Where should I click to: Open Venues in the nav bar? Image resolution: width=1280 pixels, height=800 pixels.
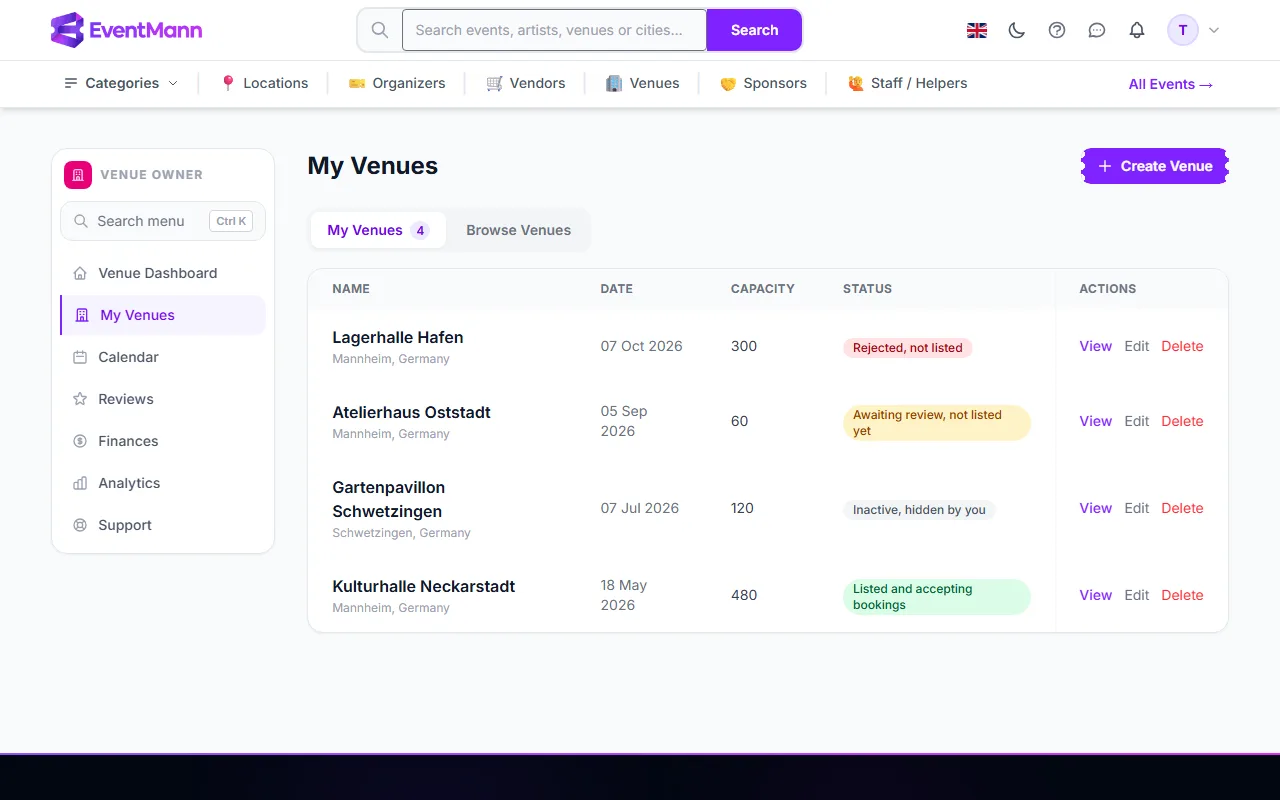[x=642, y=83]
